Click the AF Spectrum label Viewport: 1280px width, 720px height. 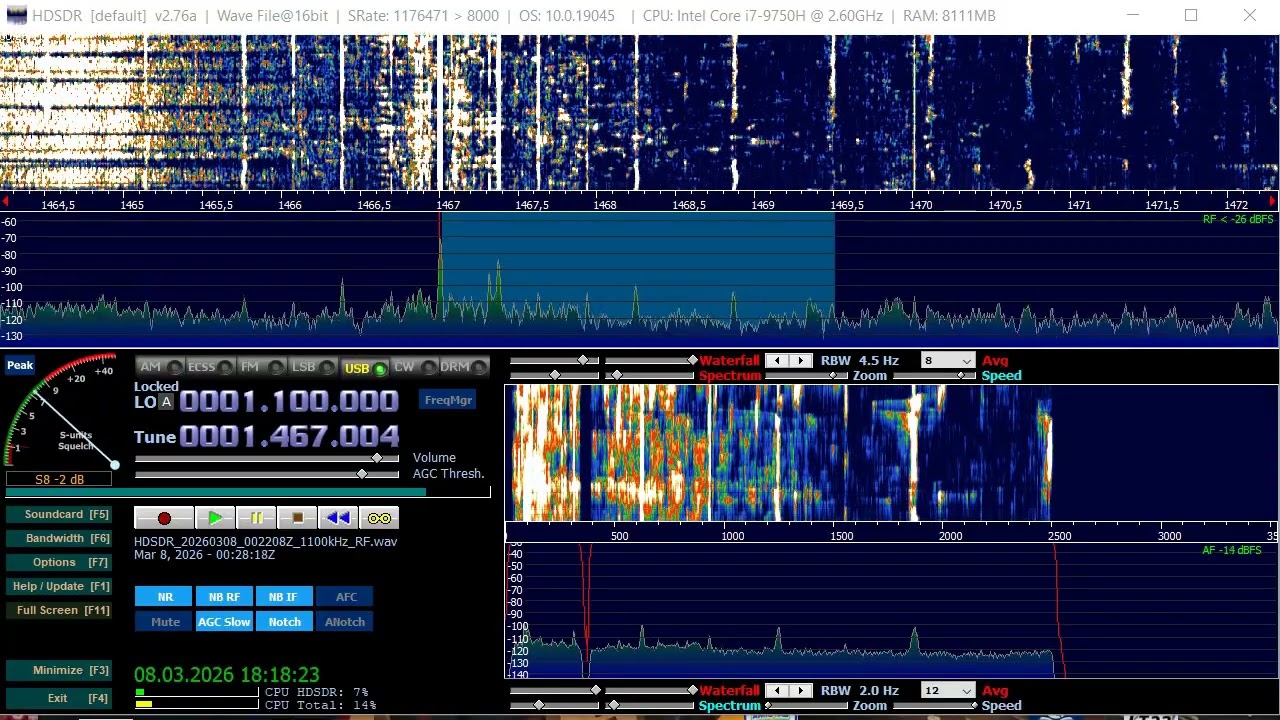click(x=729, y=705)
